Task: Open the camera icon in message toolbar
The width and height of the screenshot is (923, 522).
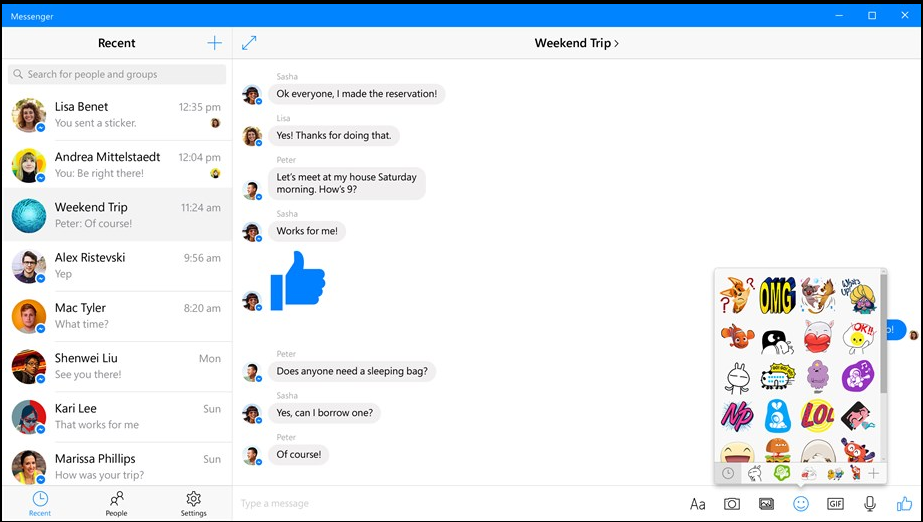Action: [732, 504]
